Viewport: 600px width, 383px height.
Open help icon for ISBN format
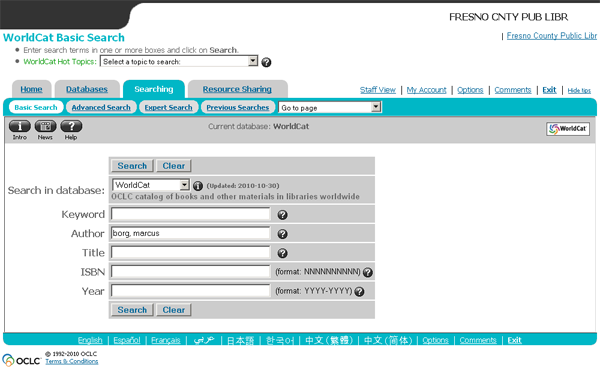click(368, 272)
